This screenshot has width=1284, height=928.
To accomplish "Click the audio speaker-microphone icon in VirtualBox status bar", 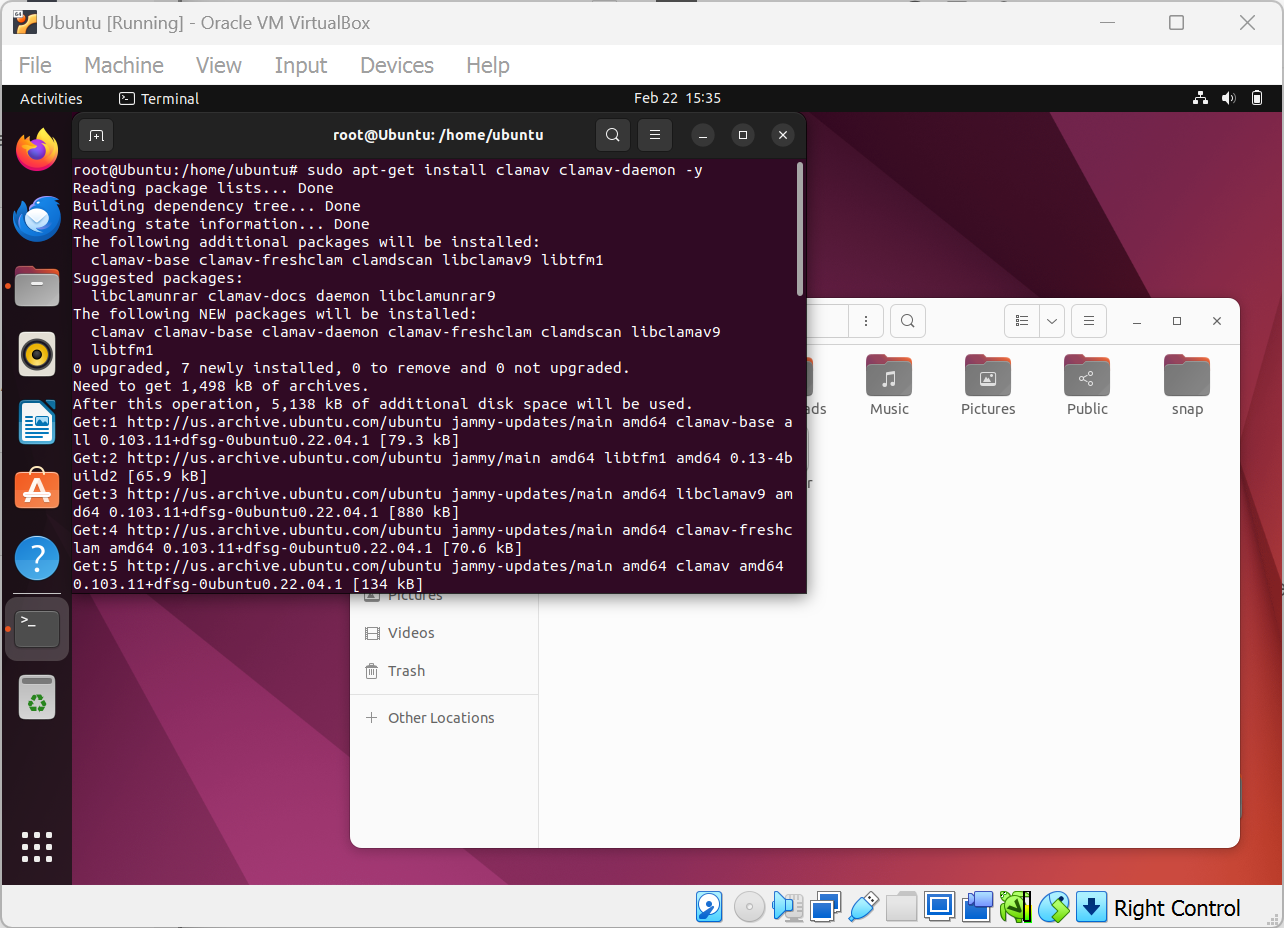I will 788,907.
